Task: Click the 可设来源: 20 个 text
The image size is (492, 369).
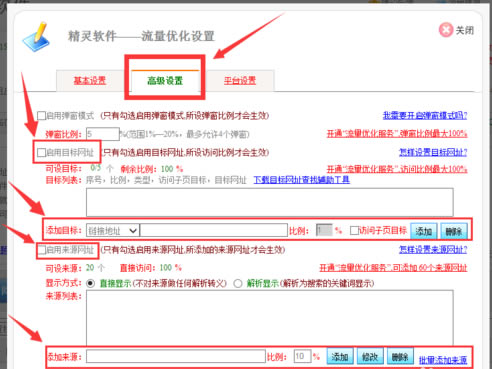Action: click(75, 268)
